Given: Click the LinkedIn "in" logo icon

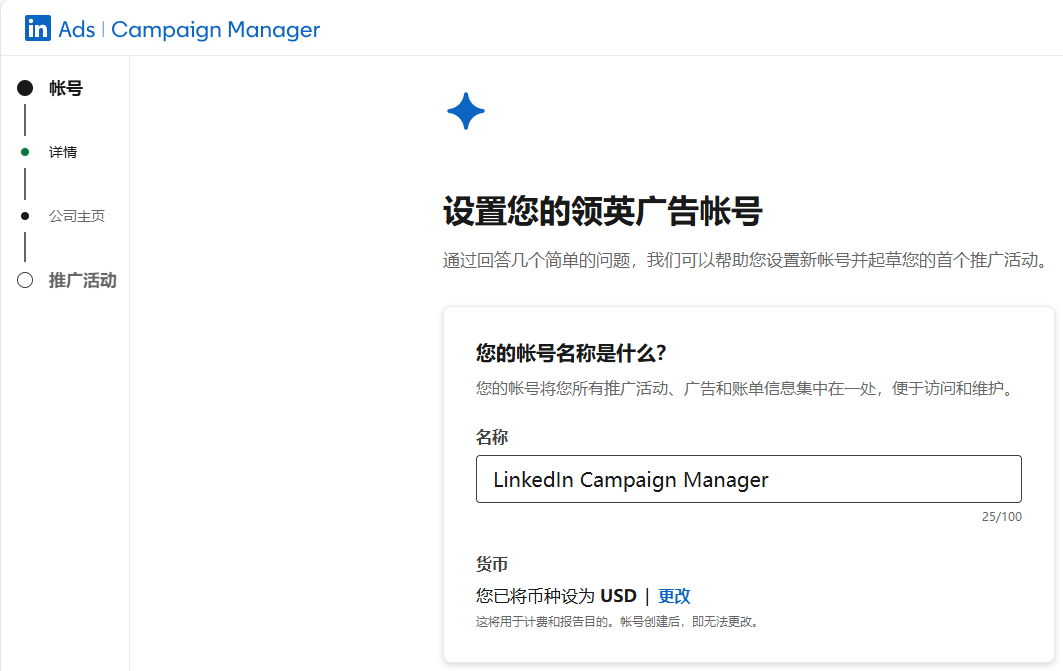Looking at the screenshot, I should coord(38,29).
